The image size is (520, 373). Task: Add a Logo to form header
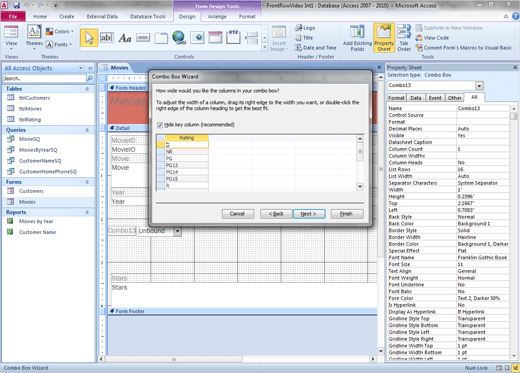(x=305, y=28)
